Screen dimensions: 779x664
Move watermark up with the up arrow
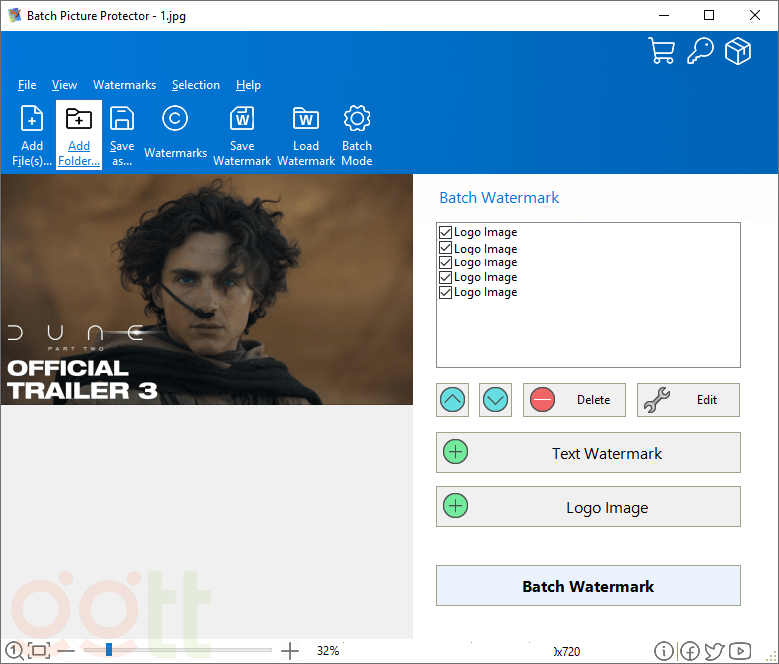[x=453, y=400]
